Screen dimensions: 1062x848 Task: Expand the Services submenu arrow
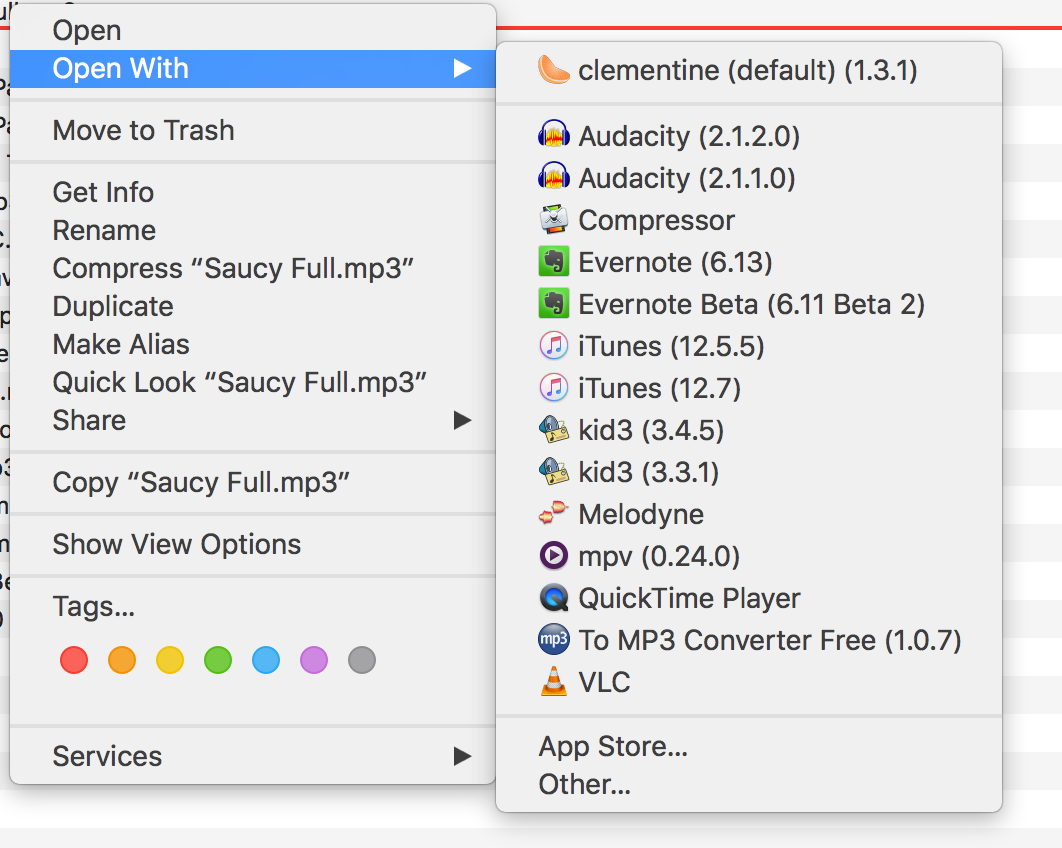click(461, 756)
